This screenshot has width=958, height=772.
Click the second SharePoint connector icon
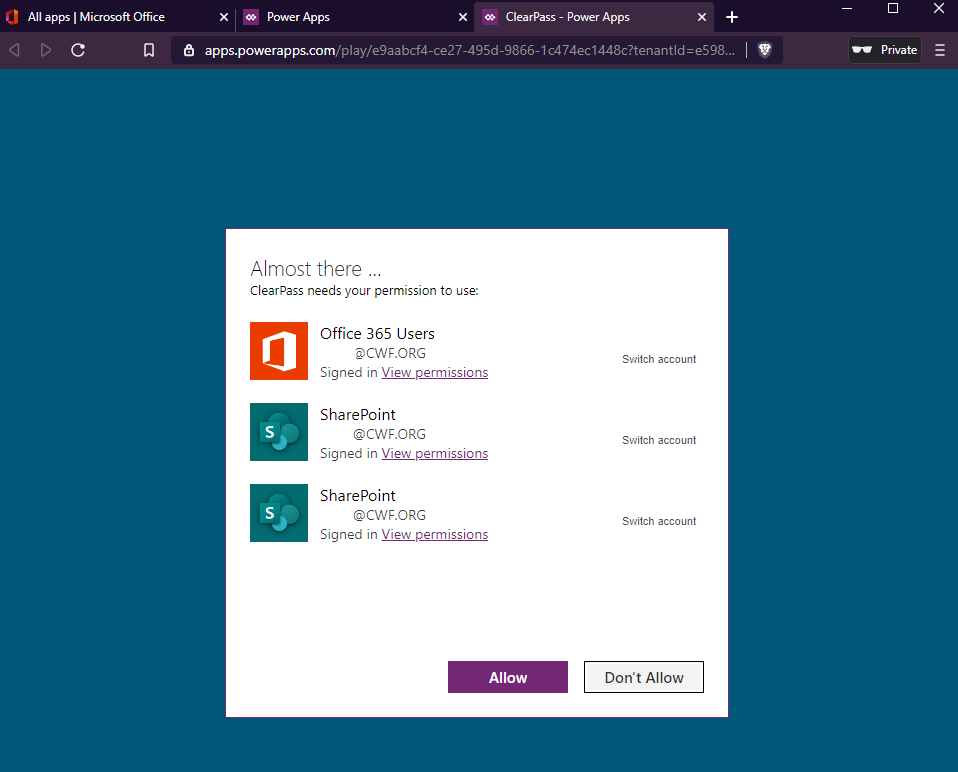coord(279,513)
